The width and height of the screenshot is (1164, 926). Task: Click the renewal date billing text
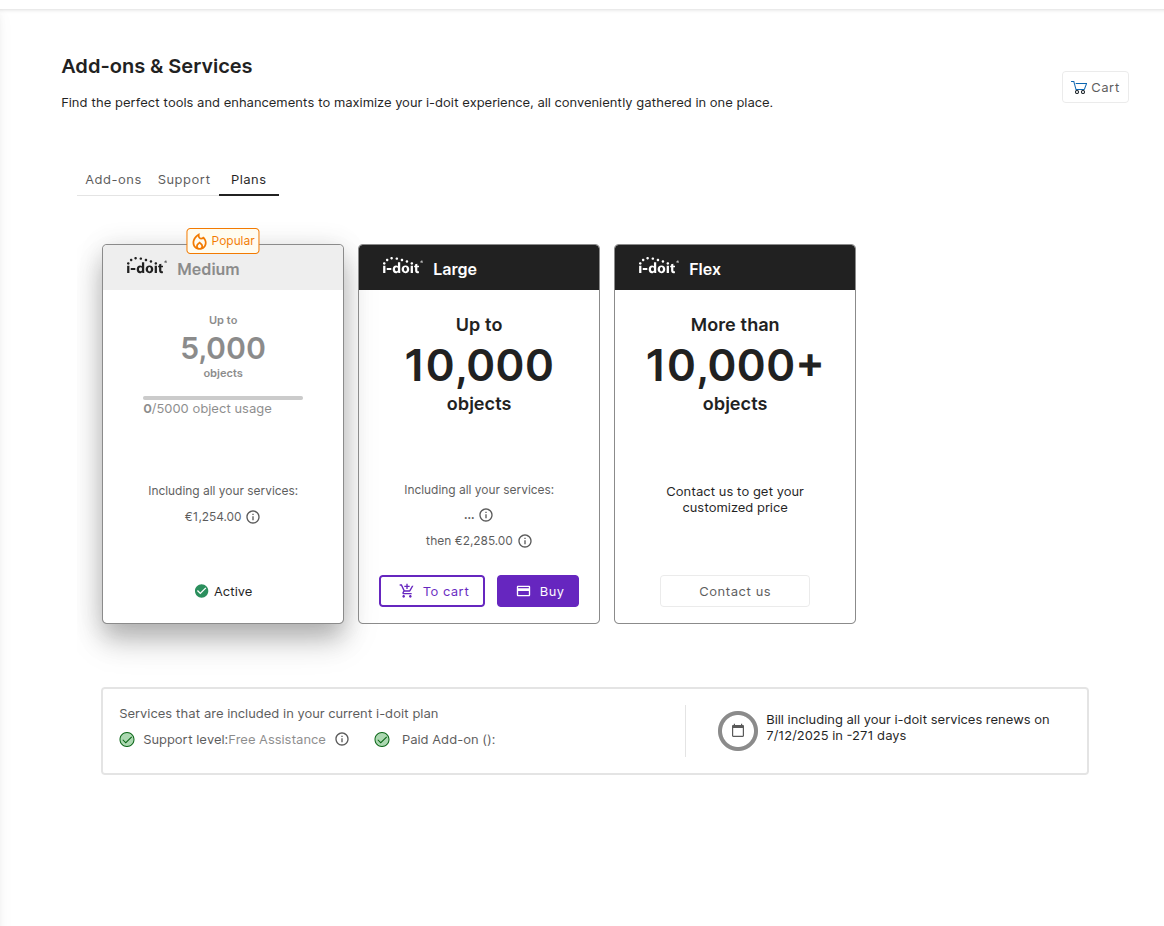(x=908, y=728)
